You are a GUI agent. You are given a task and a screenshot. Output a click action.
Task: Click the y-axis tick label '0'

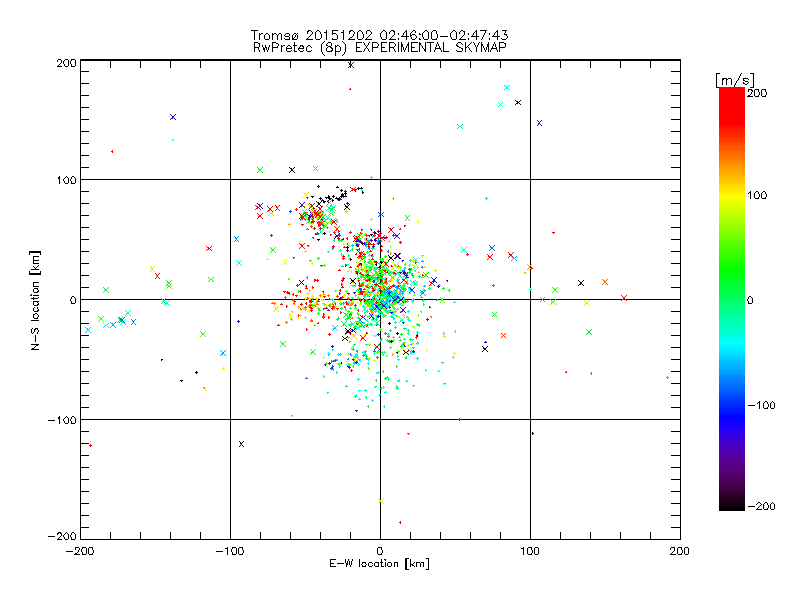[x=73, y=300]
